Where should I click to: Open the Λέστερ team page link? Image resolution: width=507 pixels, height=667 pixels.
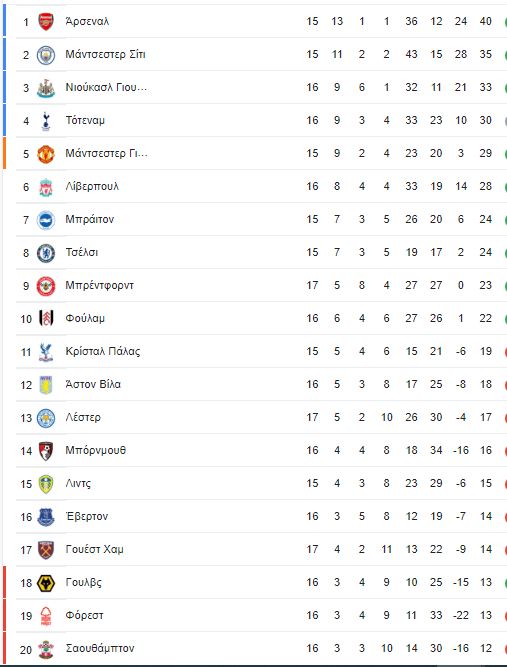[x=83, y=417]
